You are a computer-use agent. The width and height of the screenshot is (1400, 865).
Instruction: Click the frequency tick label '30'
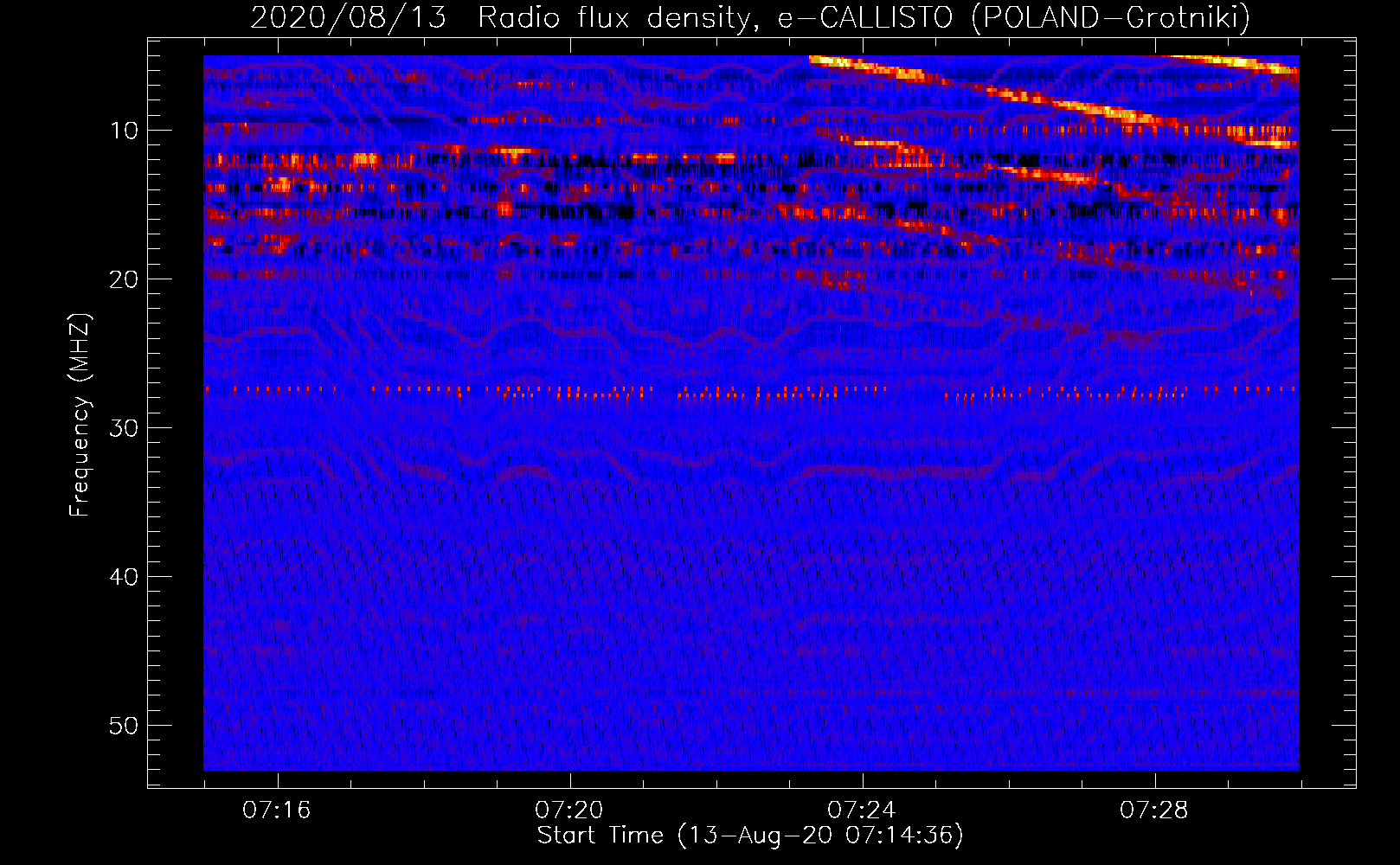pyautogui.click(x=125, y=428)
